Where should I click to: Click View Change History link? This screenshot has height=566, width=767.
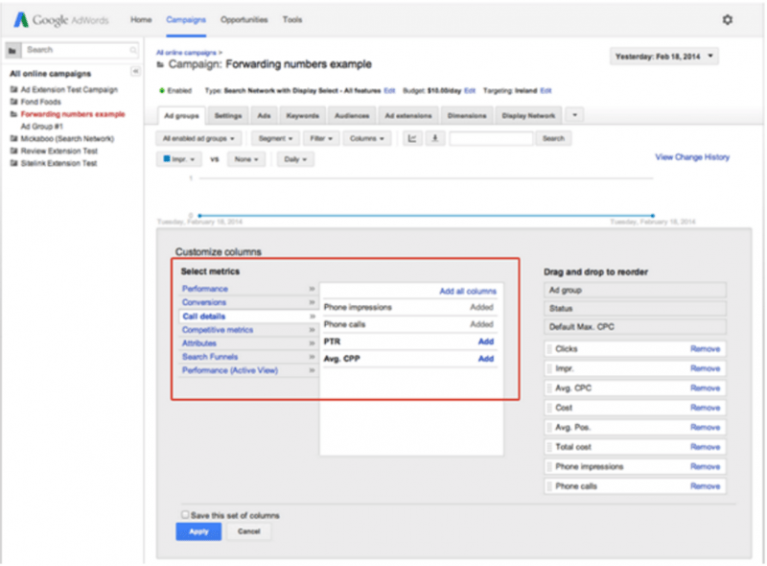click(x=692, y=157)
